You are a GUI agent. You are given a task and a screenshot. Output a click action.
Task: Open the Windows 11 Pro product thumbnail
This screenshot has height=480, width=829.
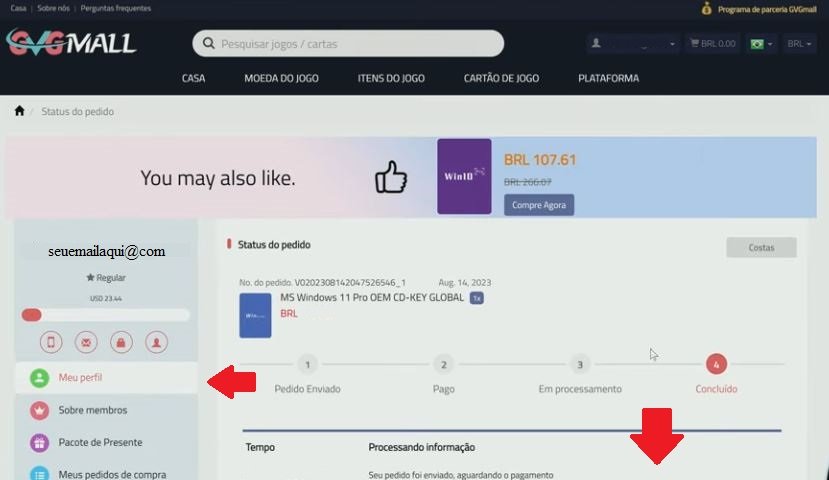(255, 316)
